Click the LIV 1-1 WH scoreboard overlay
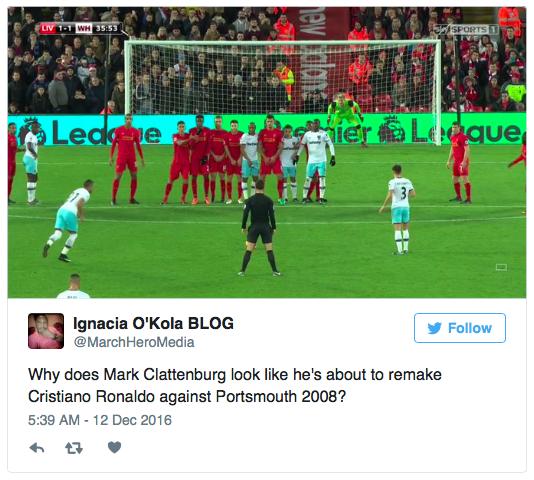The image size is (534, 480). tap(80, 28)
